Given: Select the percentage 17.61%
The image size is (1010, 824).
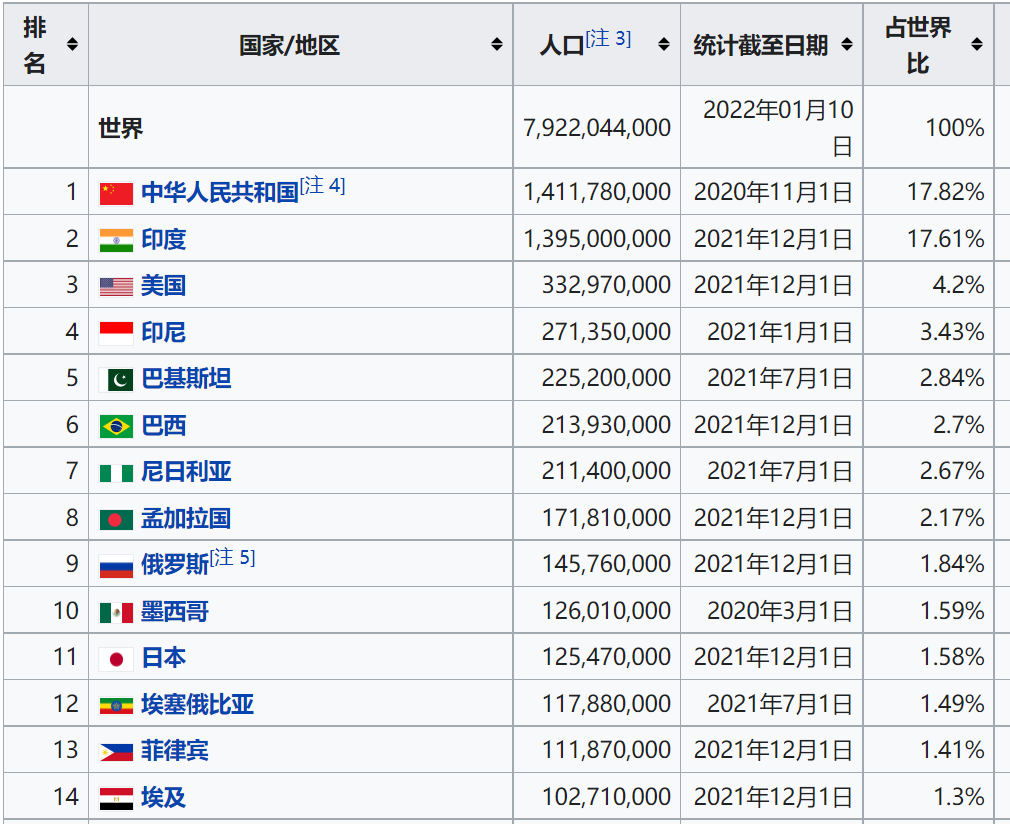Looking at the screenshot, I should 946,239.
